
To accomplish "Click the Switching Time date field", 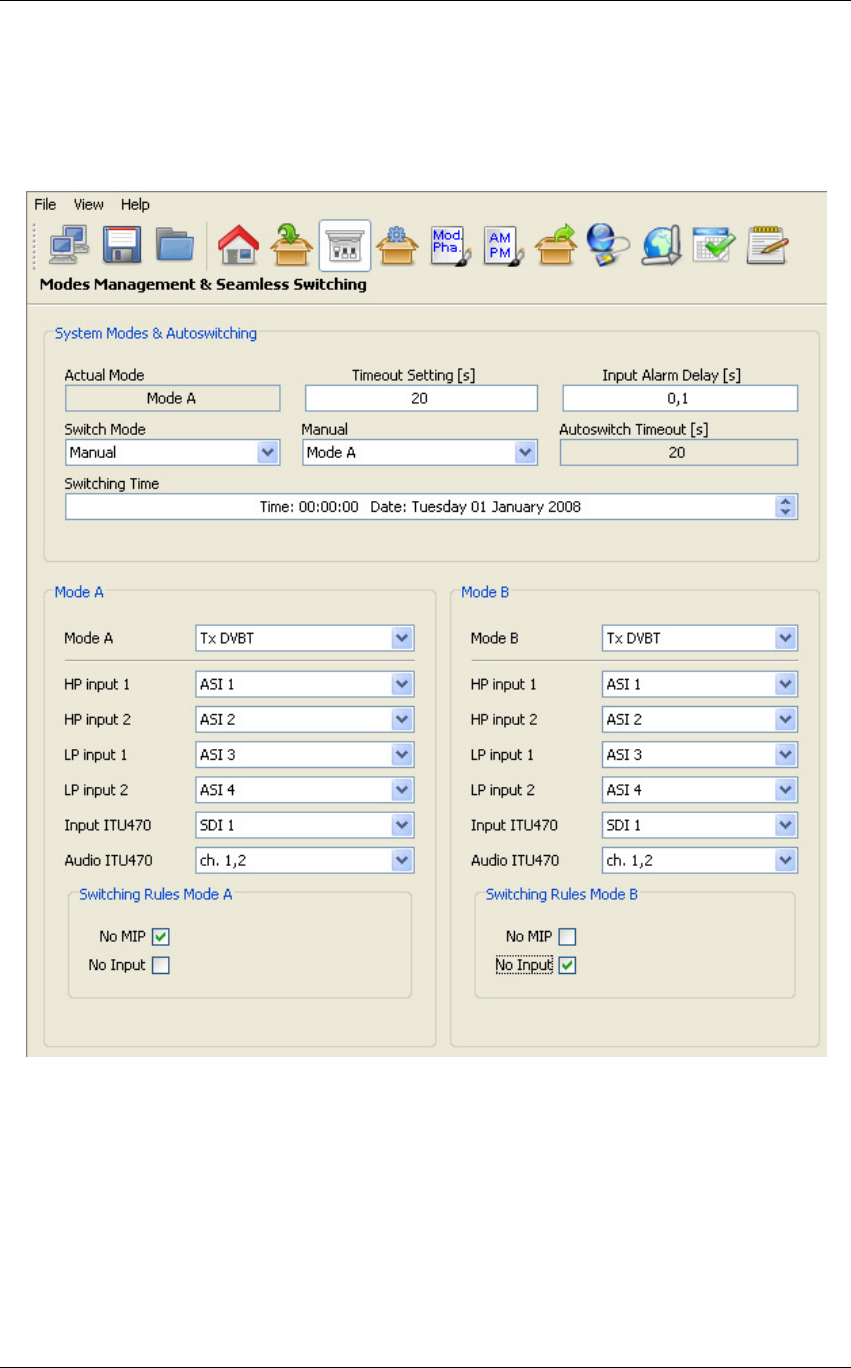I will (432, 507).
